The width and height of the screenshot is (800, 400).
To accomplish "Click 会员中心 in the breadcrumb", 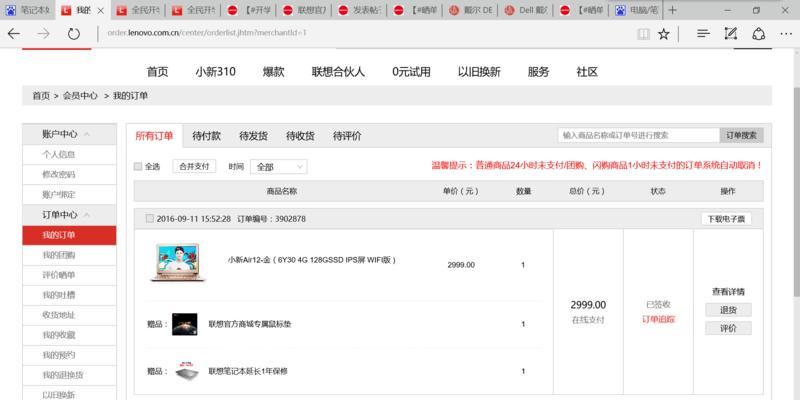I will tap(80, 95).
